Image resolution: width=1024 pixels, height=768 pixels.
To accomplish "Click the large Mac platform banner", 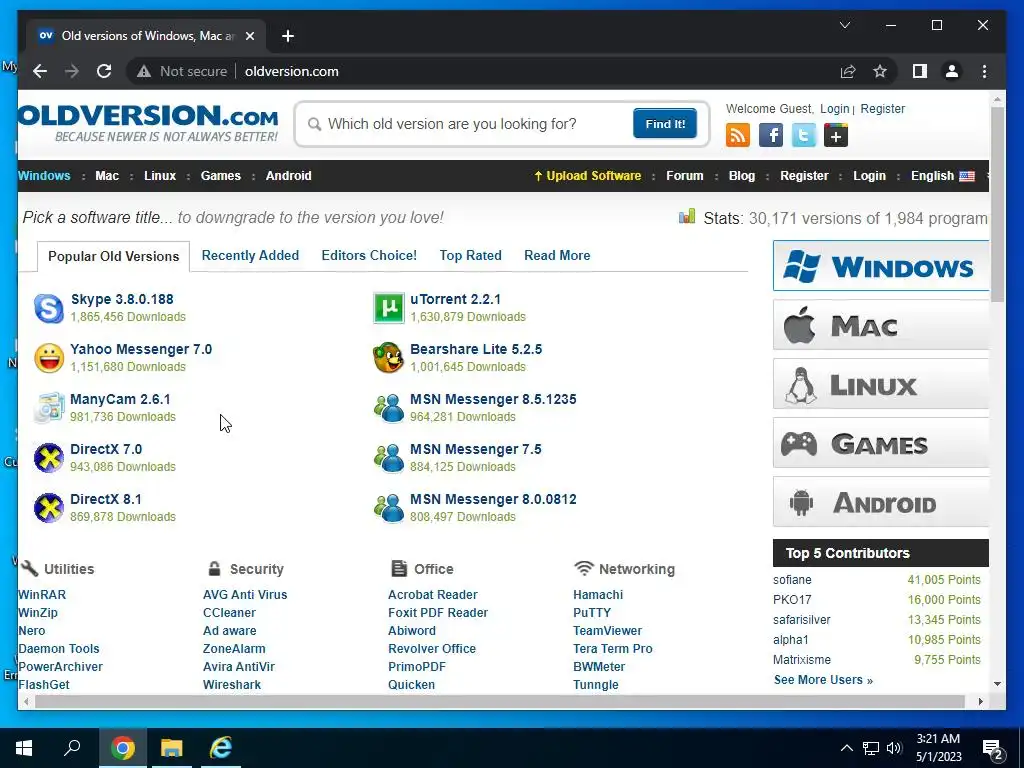I will point(881,325).
